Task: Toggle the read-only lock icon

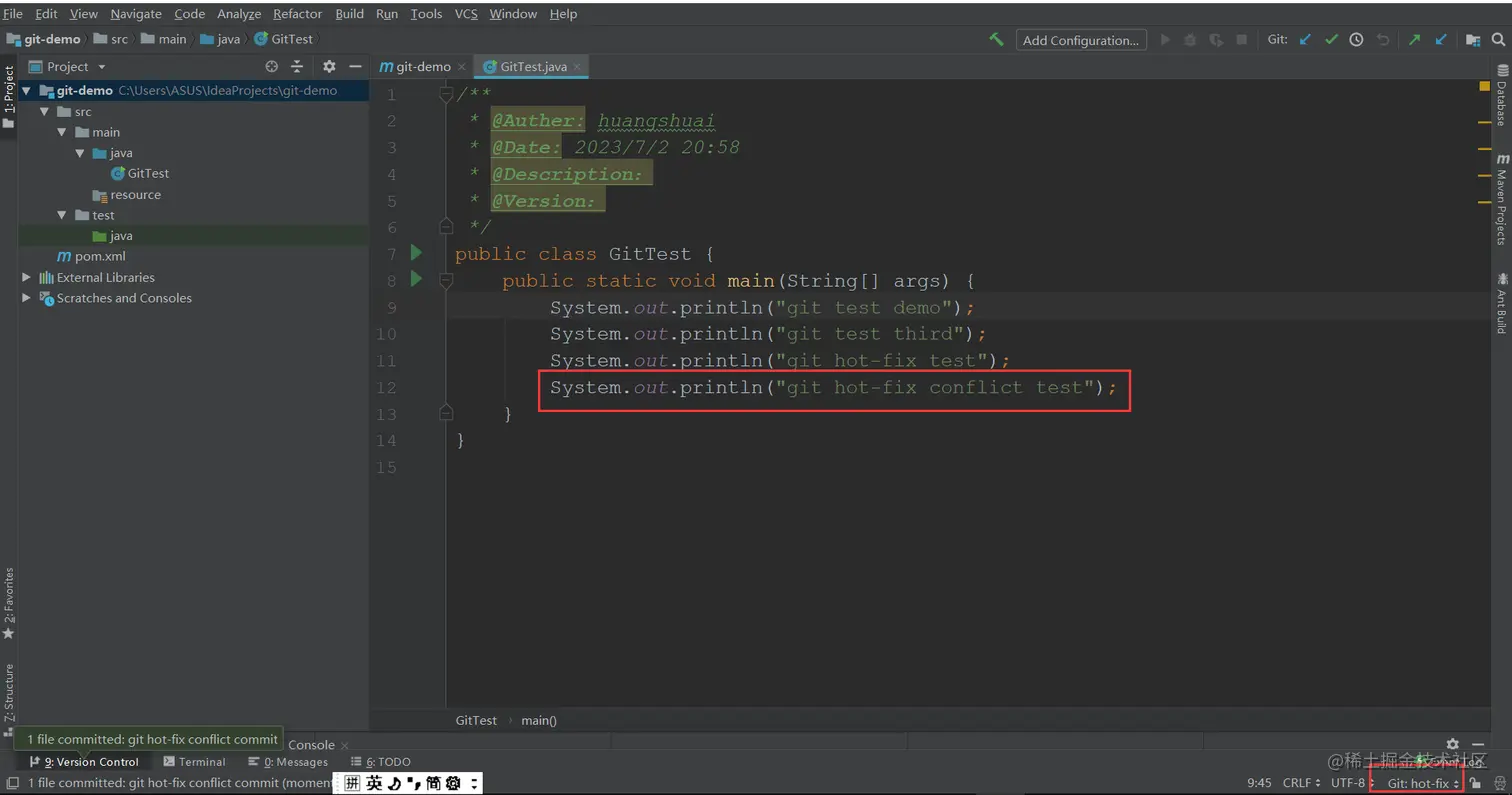Action: pyautogui.click(x=1476, y=783)
